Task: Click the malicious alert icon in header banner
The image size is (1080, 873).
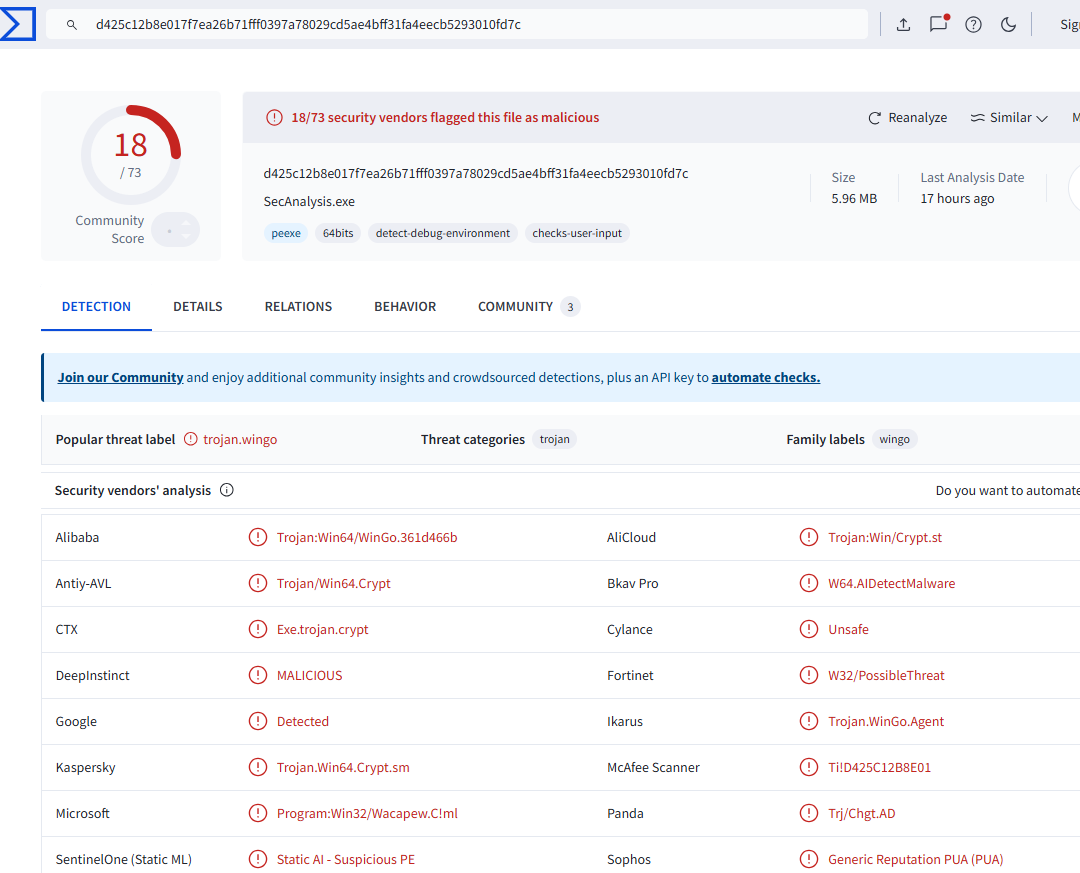Action: click(274, 118)
